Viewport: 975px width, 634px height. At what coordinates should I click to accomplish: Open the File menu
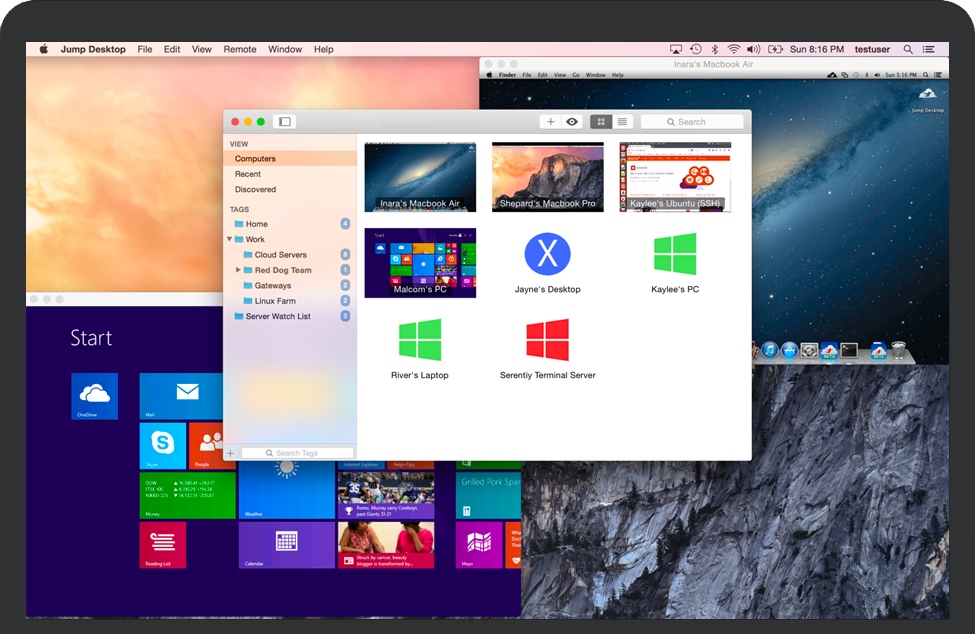point(145,49)
